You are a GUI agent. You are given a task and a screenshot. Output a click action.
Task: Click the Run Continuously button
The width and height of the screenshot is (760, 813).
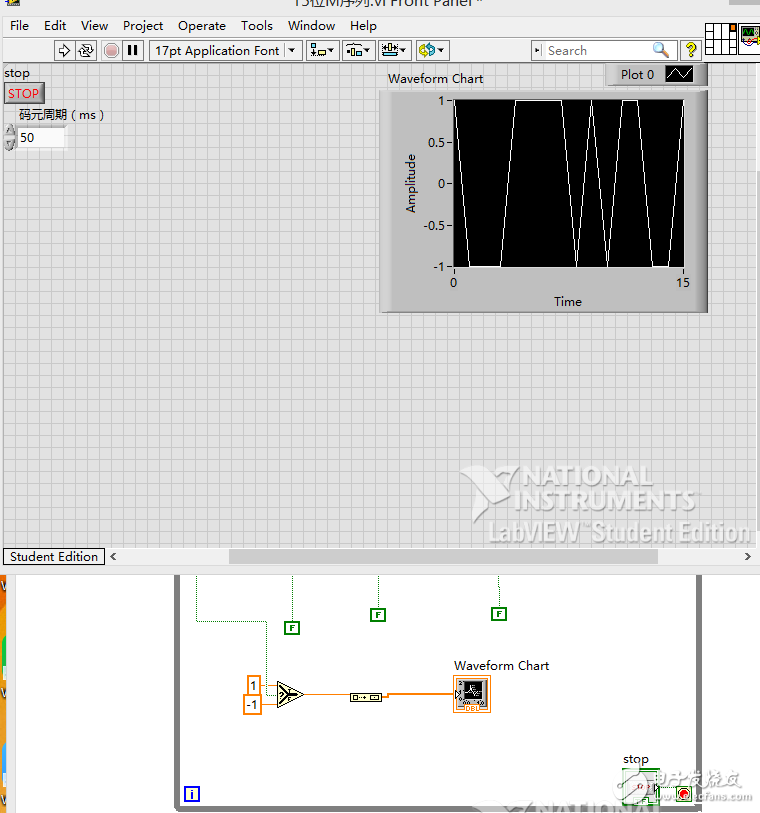point(86,50)
